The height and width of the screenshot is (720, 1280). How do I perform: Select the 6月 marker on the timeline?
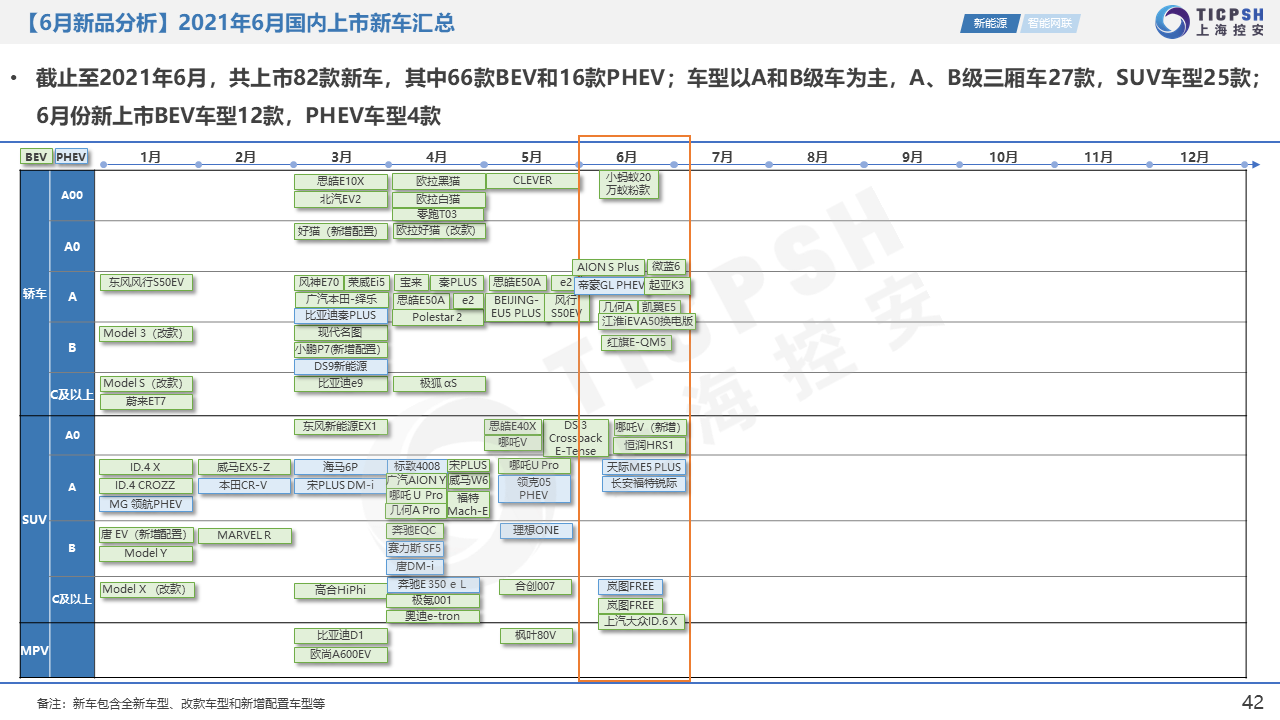click(x=627, y=157)
